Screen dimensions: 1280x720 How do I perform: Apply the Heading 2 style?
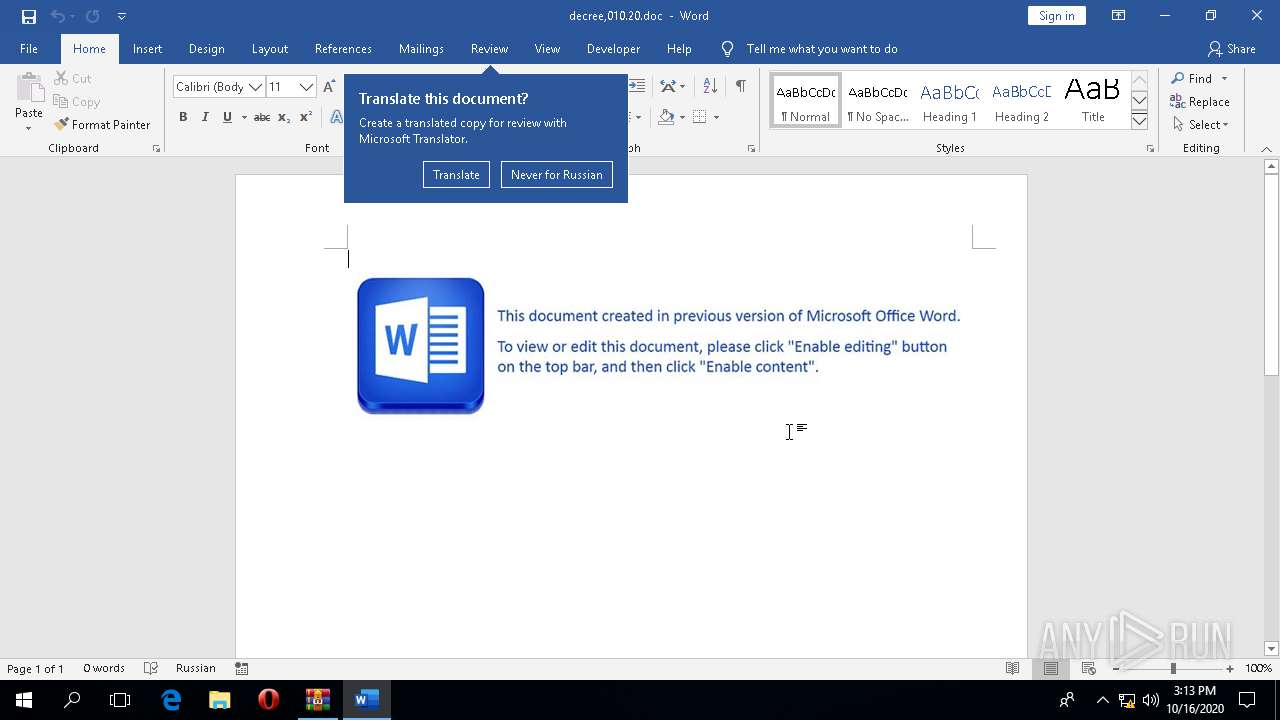[x=1022, y=101]
